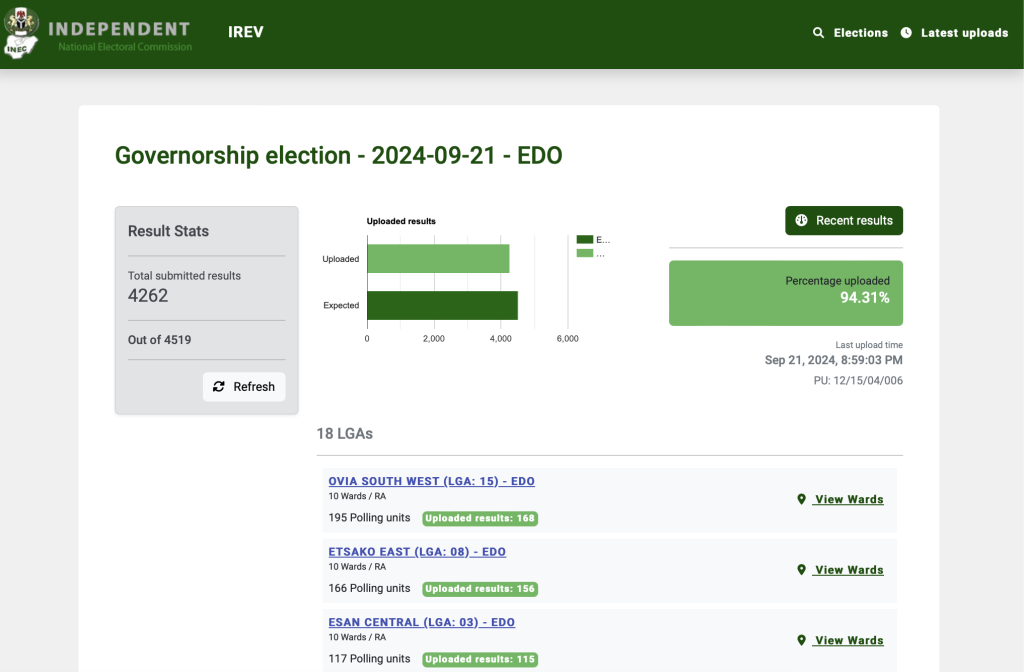Screen dimensions: 1024x672
Task: Click map pin icon for Ovia South West
Action: (801, 500)
